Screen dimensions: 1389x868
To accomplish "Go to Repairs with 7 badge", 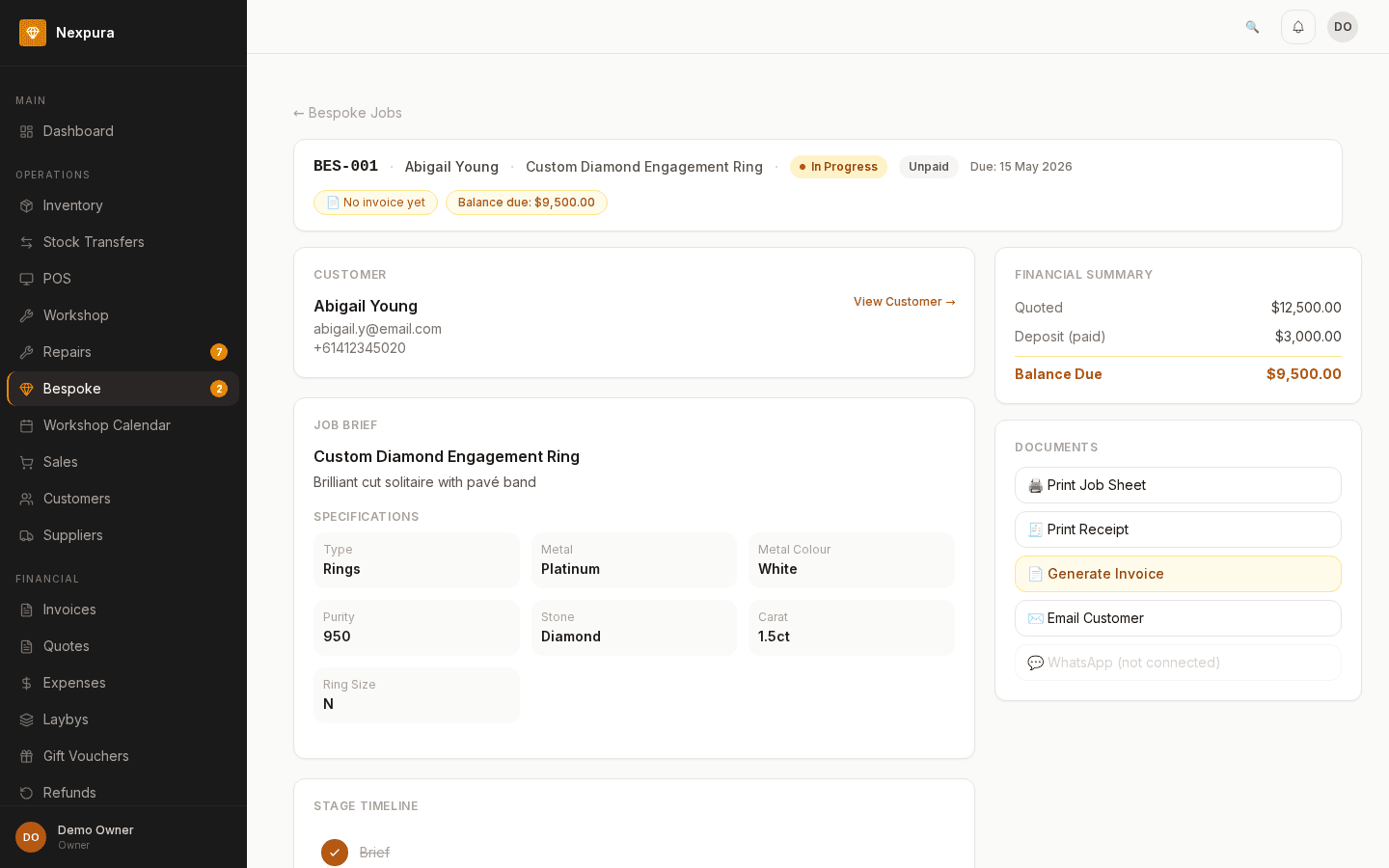I will pyautogui.click(x=68, y=352).
